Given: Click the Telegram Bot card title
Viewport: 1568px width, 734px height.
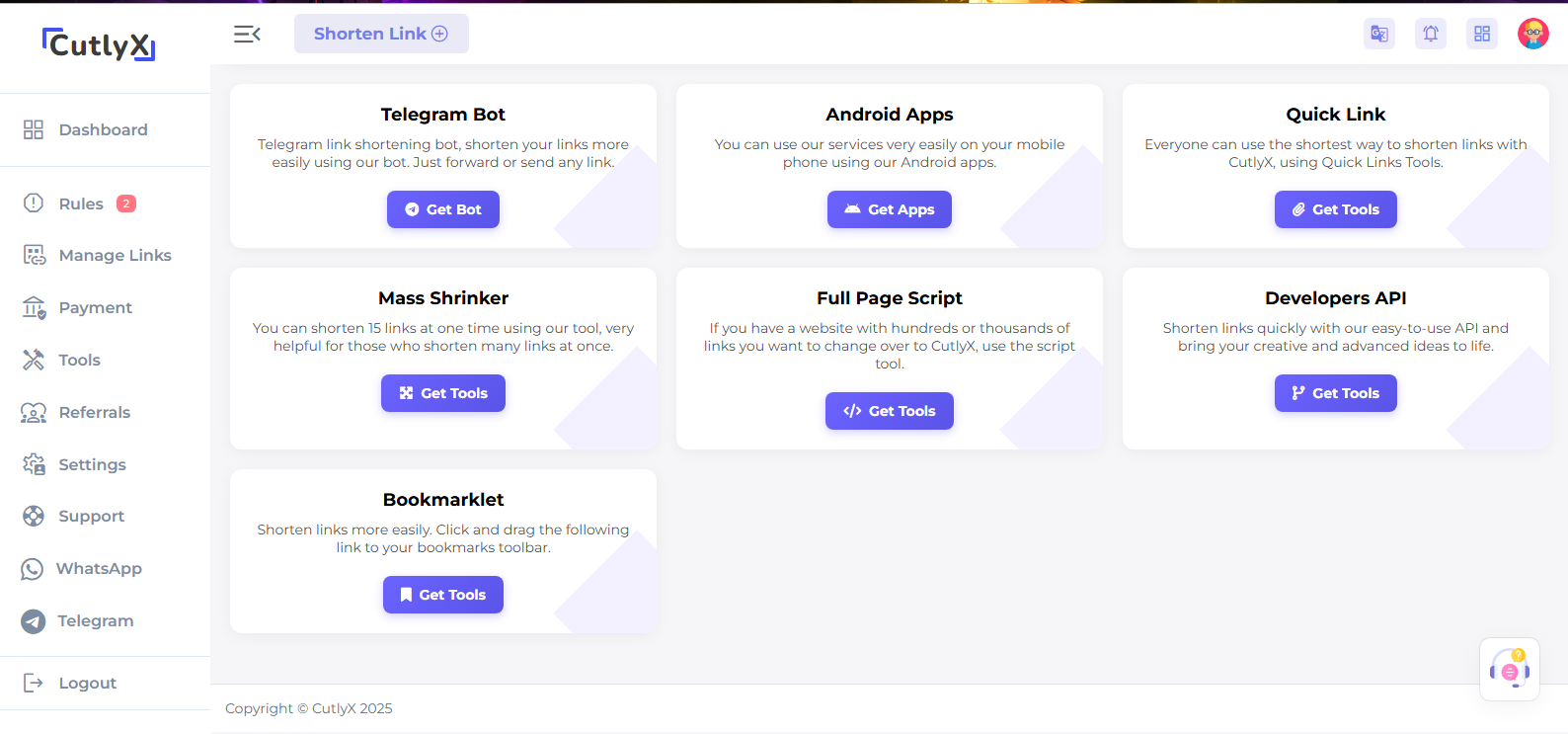Looking at the screenshot, I should [443, 115].
